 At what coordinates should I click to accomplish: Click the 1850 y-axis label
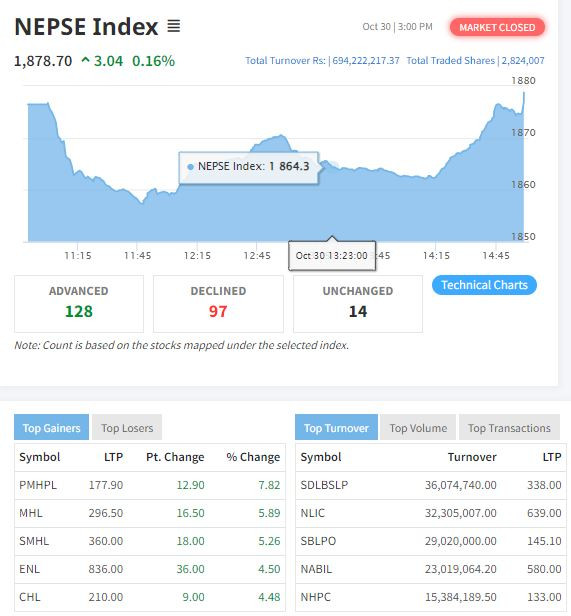point(523,236)
